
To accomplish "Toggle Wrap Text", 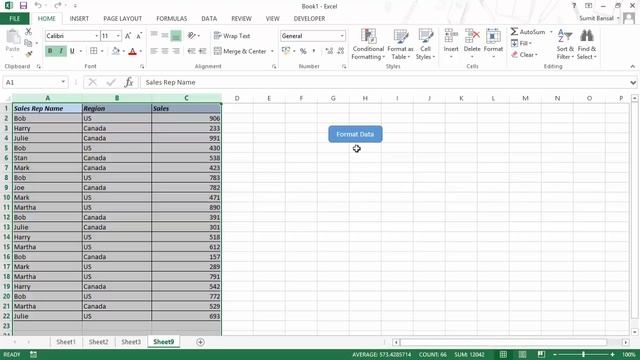I will (232, 36).
